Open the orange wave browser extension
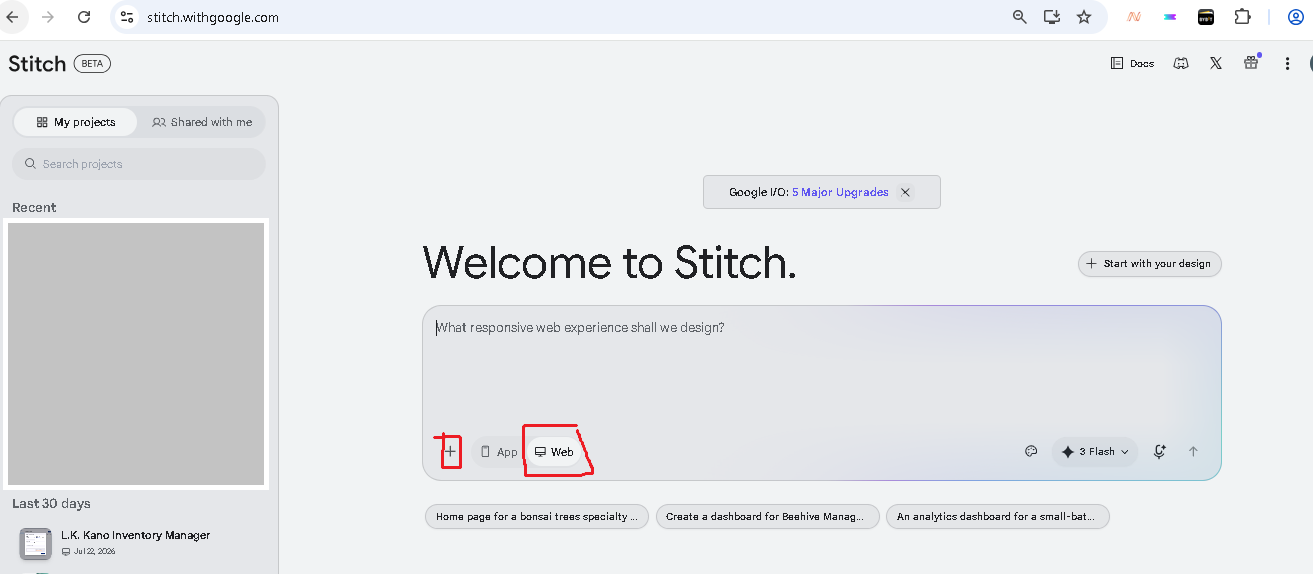This screenshot has height=574, width=1313. pos(1134,17)
